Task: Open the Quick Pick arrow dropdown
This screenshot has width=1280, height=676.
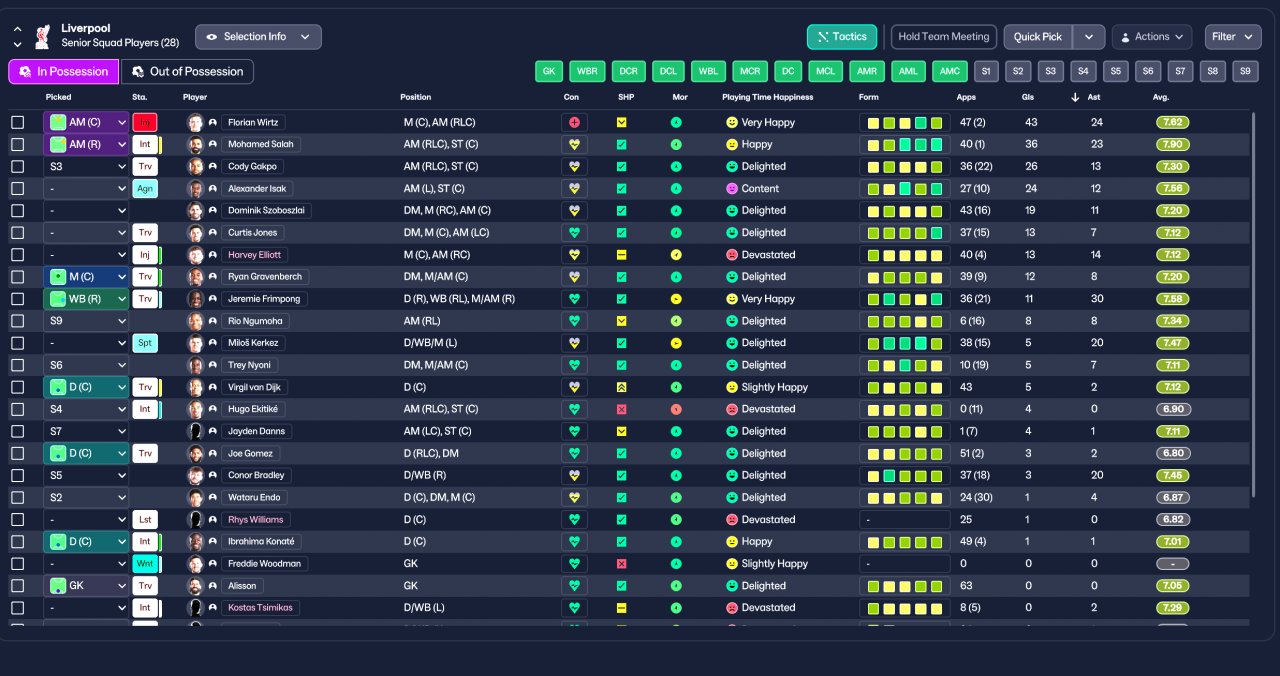Action: tap(1089, 37)
